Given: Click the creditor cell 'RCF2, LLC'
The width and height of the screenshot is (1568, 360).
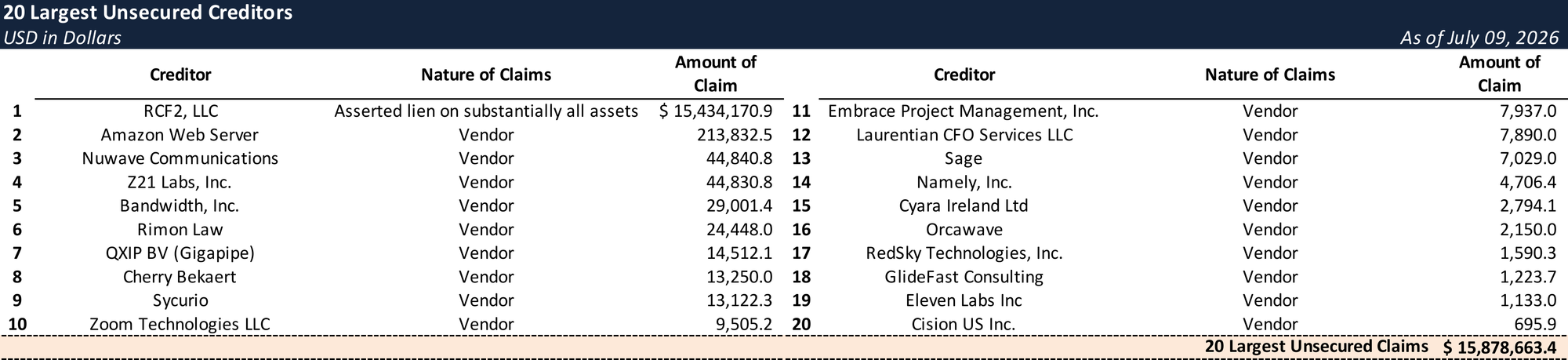Looking at the screenshot, I should tap(180, 111).
